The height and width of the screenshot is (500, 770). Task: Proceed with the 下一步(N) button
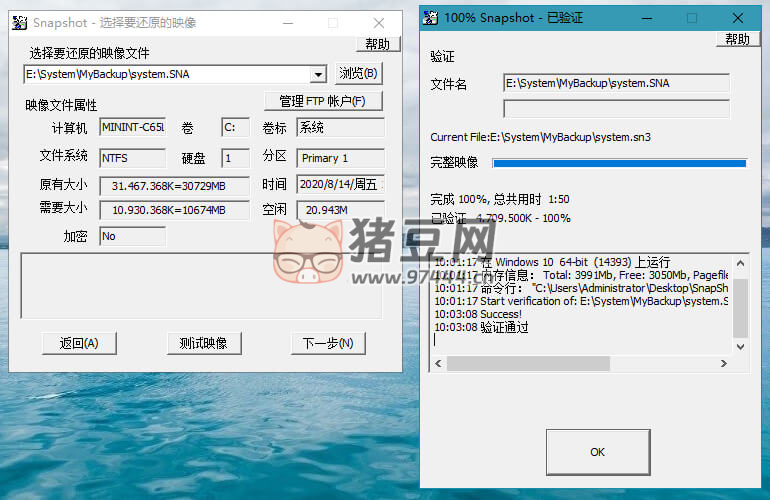point(327,343)
